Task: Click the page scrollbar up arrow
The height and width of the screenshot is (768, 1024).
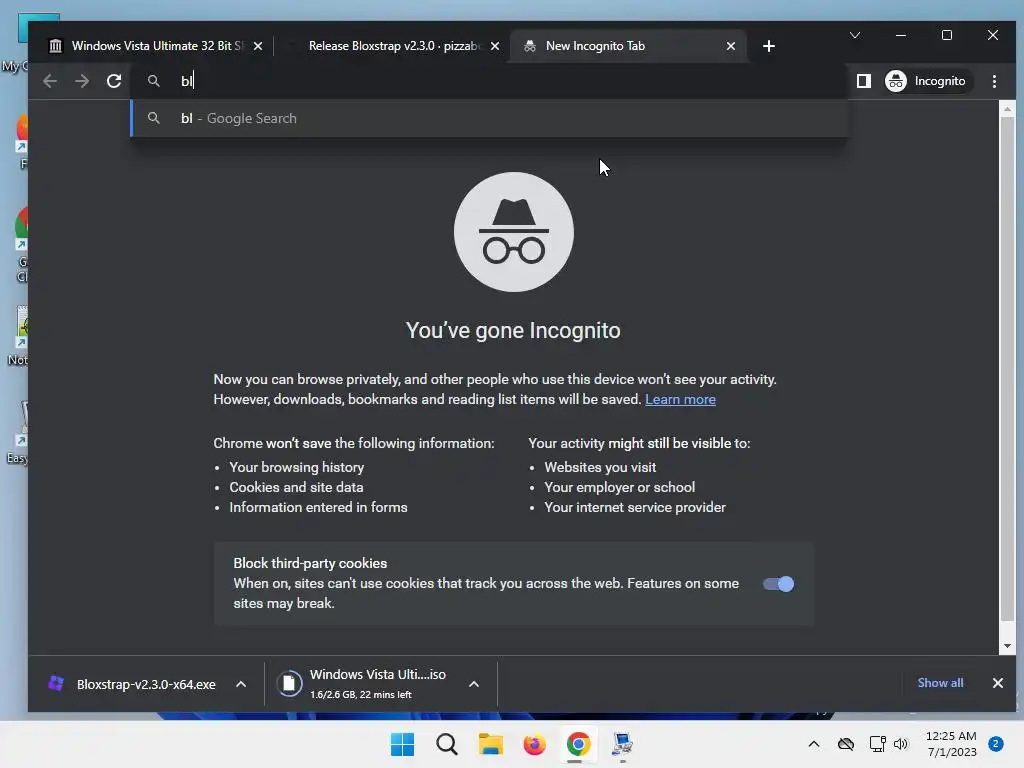Action: (x=1007, y=109)
